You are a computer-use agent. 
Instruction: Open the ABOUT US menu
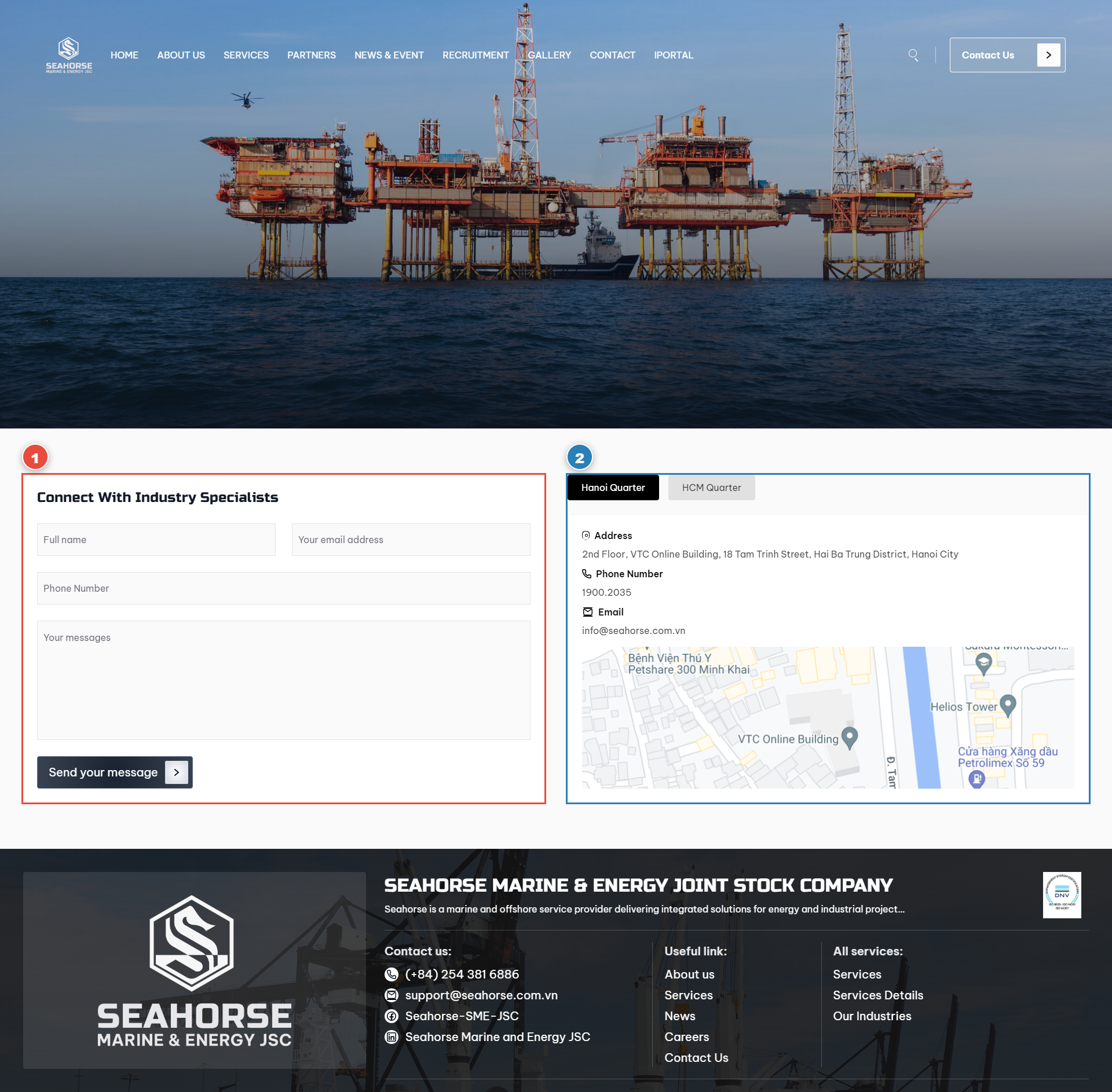pyautogui.click(x=181, y=55)
